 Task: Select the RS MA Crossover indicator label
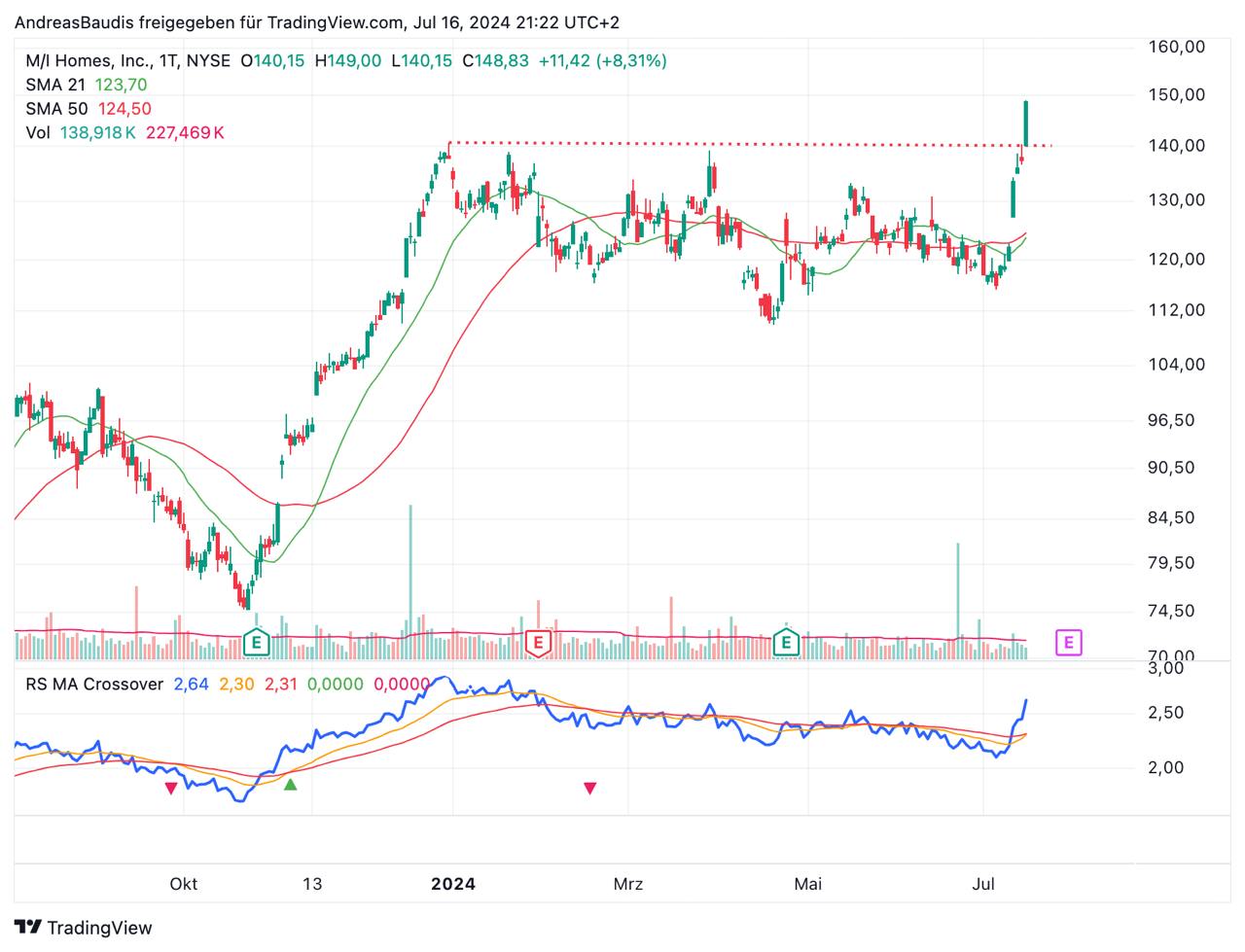94,684
